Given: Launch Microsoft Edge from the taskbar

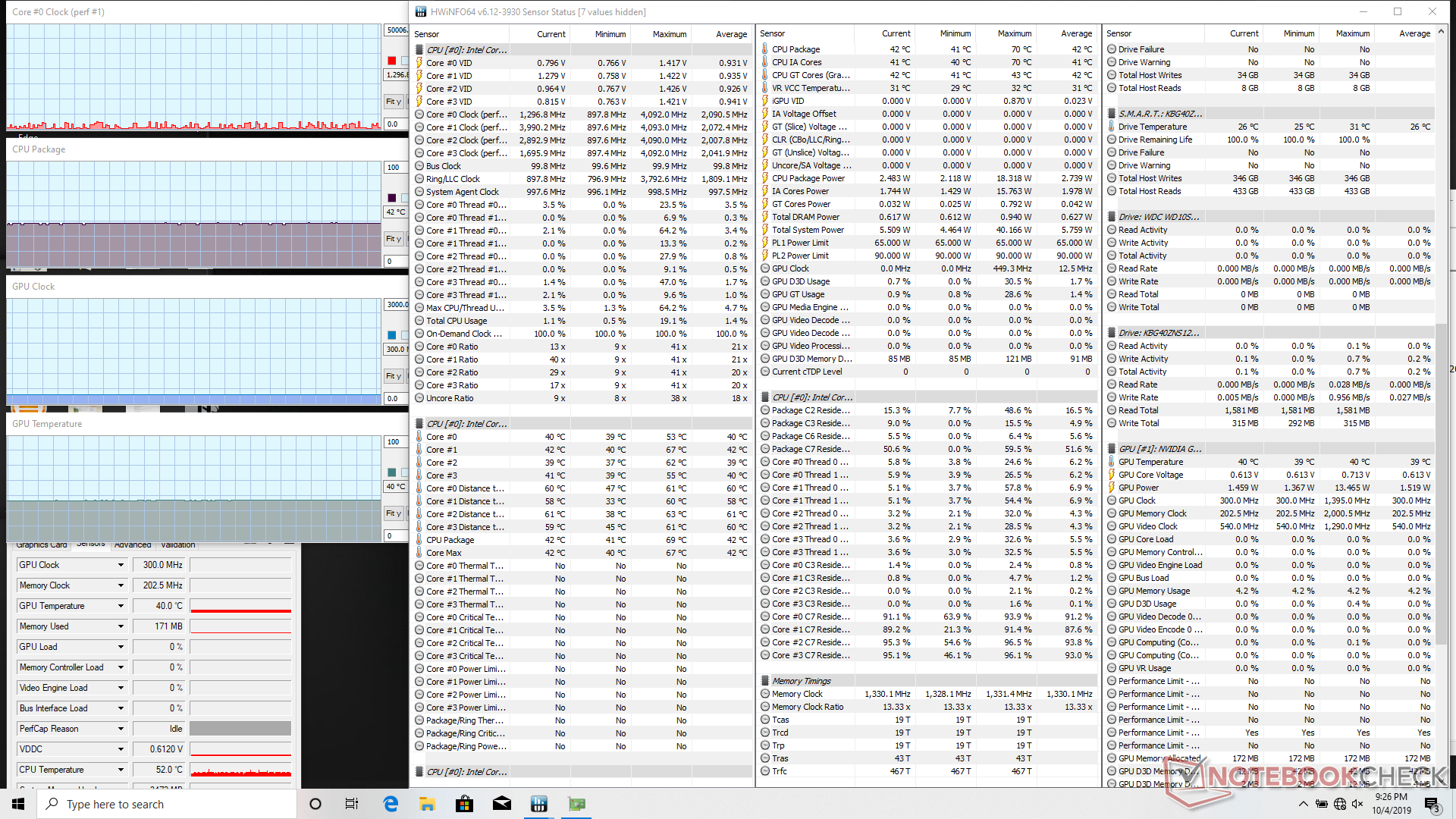Looking at the screenshot, I should 391,804.
